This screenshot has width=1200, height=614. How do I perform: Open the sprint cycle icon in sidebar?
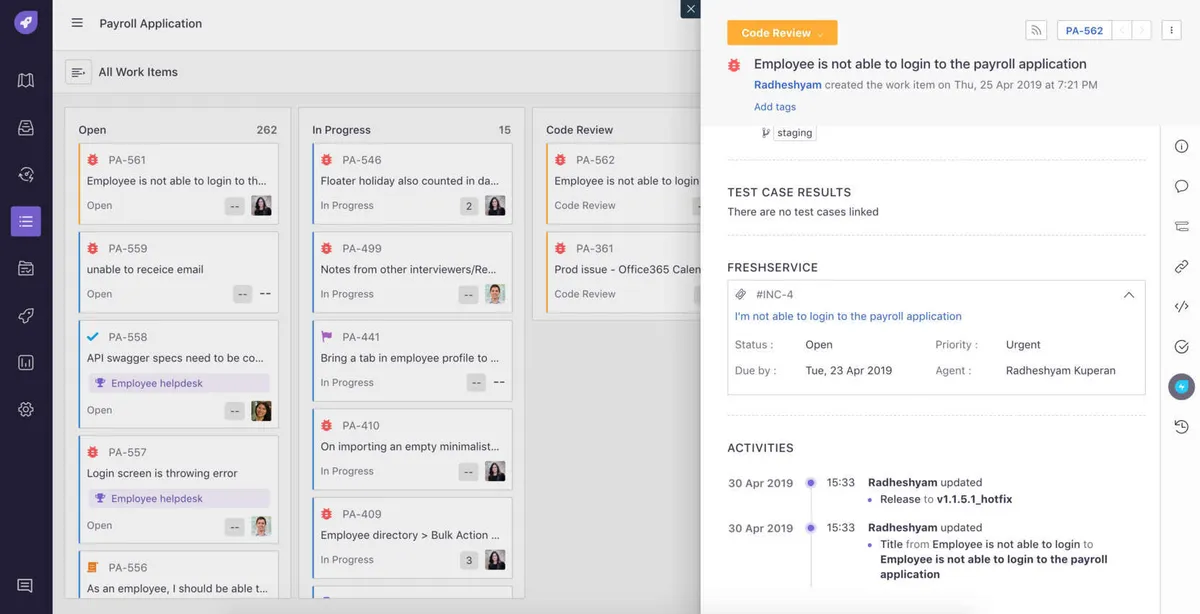[x=26, y=174]
